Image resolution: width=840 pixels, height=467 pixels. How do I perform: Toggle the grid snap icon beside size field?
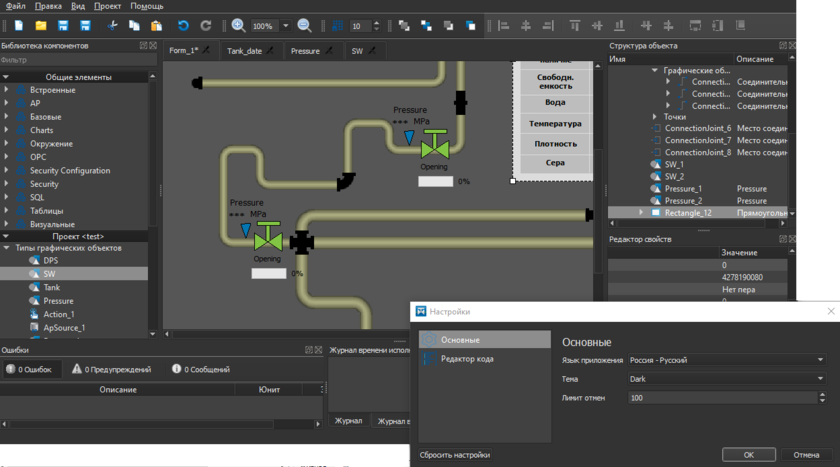pyautogui.click(x=339, y=25)
